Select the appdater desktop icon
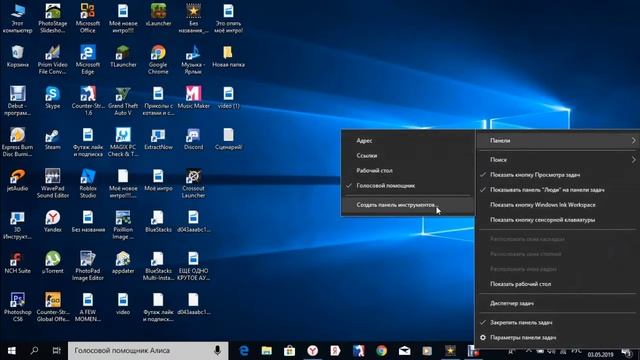 [123, 262]
